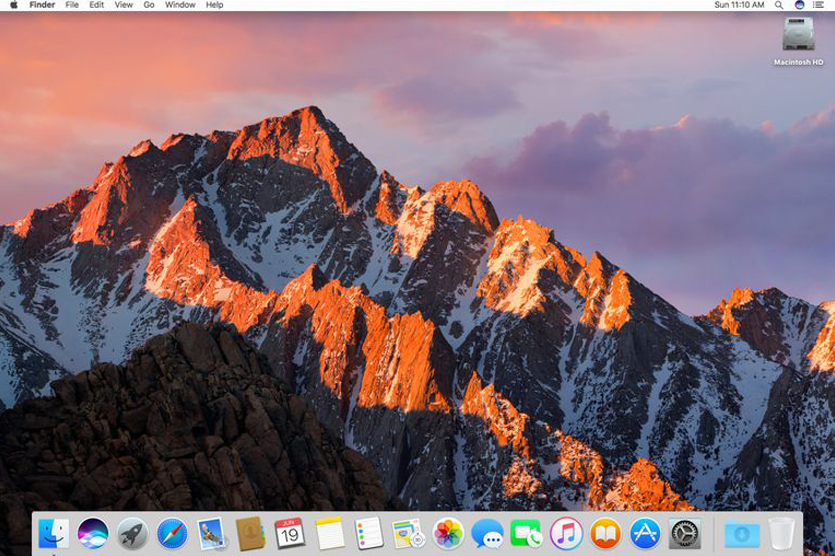Open System Preferences gear in Dock
The image size is (835, 556).
(685, 533)
